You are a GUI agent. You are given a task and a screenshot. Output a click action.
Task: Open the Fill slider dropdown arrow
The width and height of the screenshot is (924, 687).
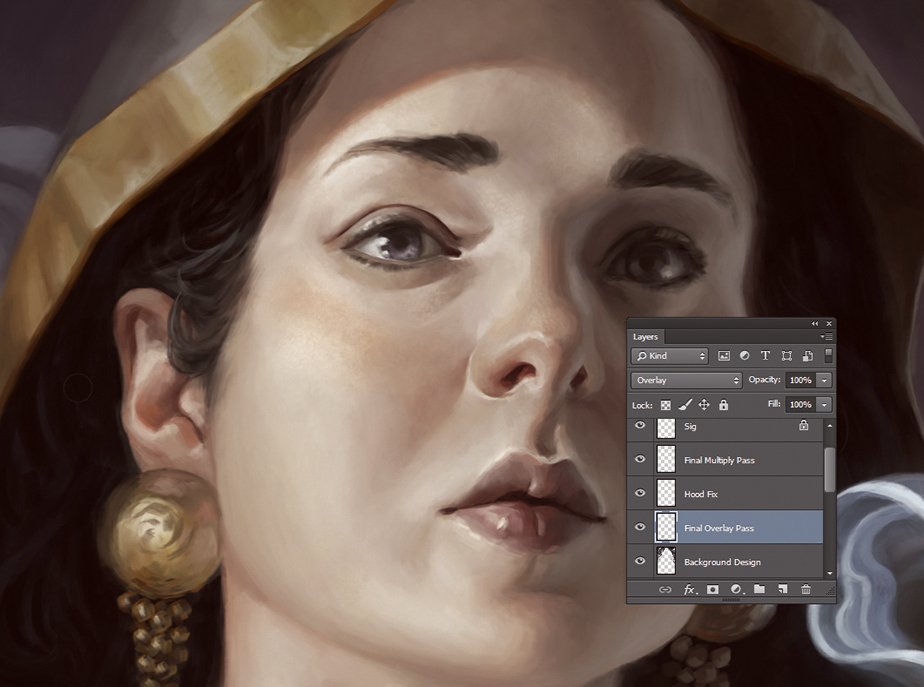[x=824, y=405]
